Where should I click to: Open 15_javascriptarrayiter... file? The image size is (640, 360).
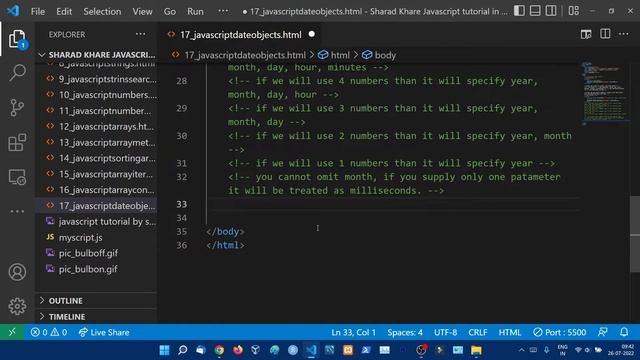coord(97,174)
